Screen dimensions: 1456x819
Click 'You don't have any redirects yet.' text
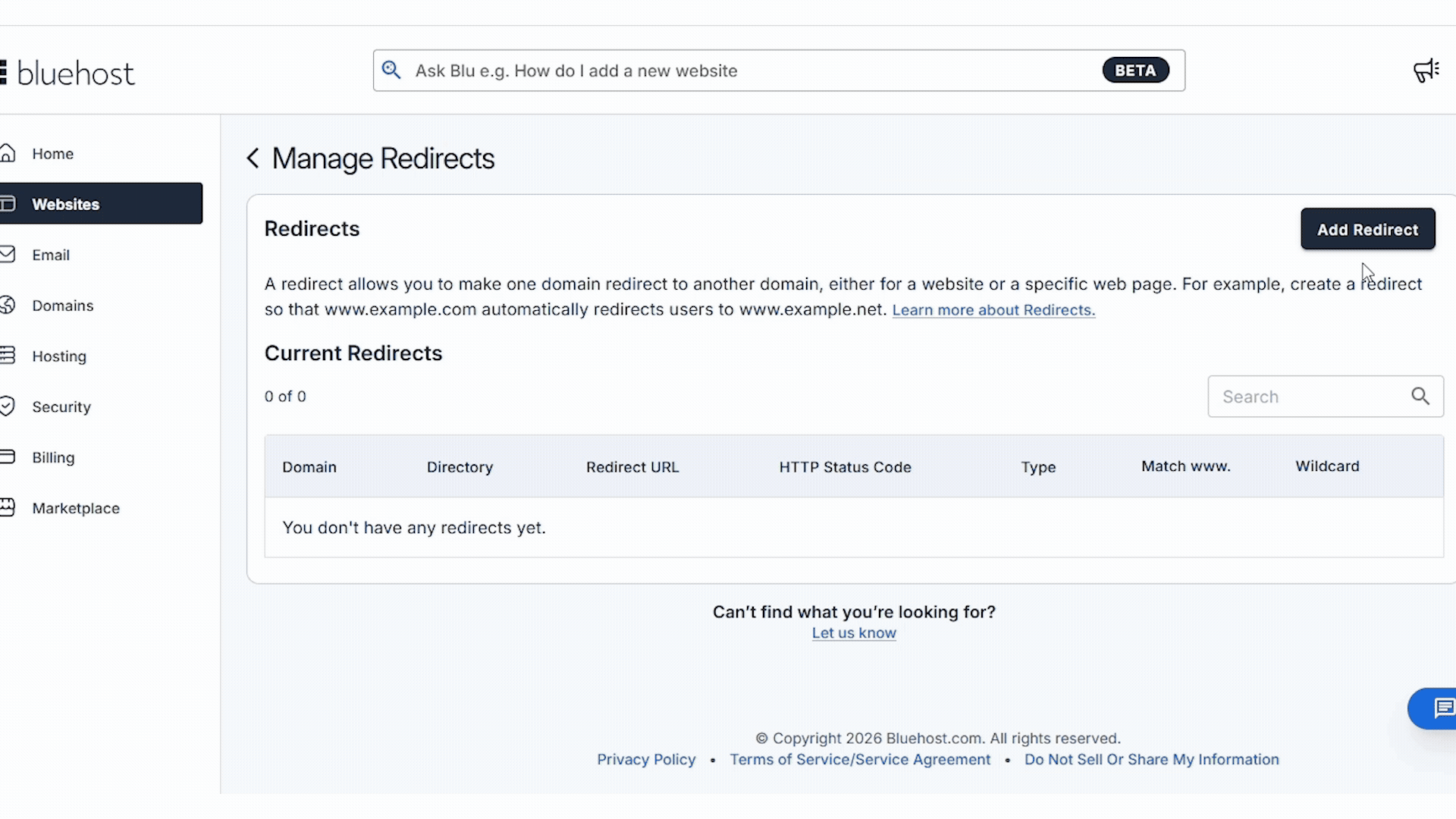pos(414,528)
